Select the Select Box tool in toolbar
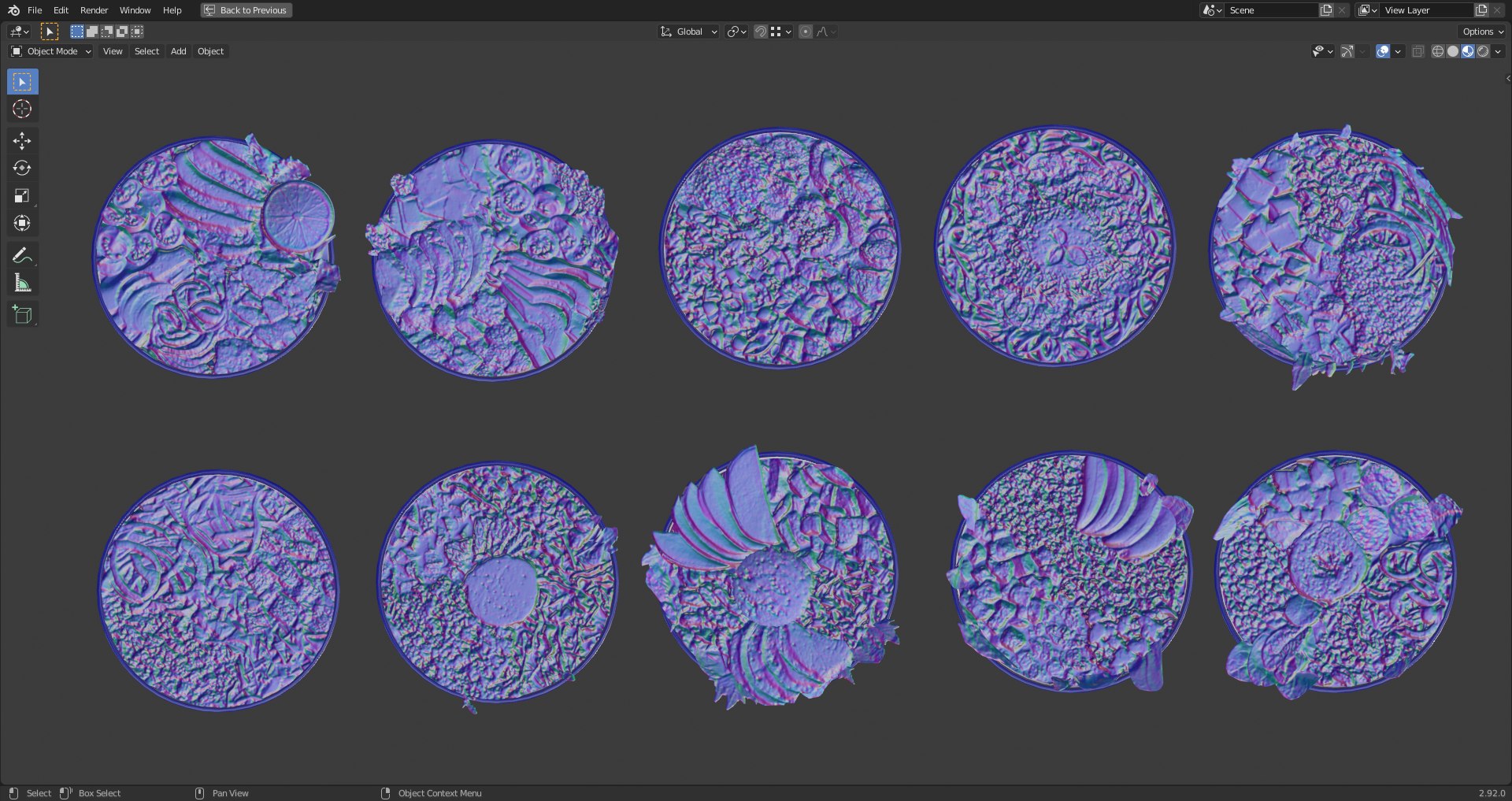 pyautogui.click(x=22, y=82)
